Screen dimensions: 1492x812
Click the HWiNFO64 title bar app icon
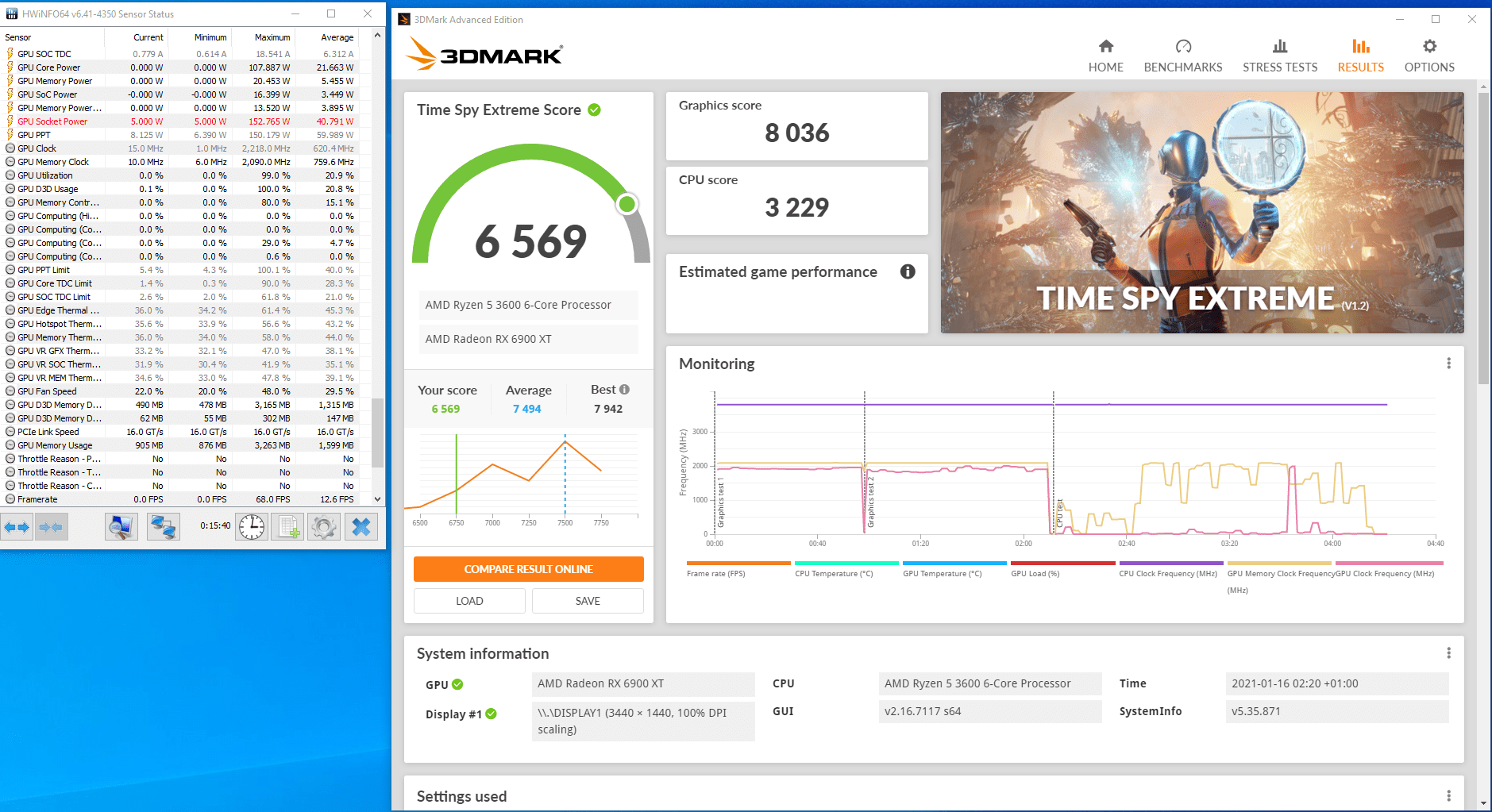coord(11,13)
